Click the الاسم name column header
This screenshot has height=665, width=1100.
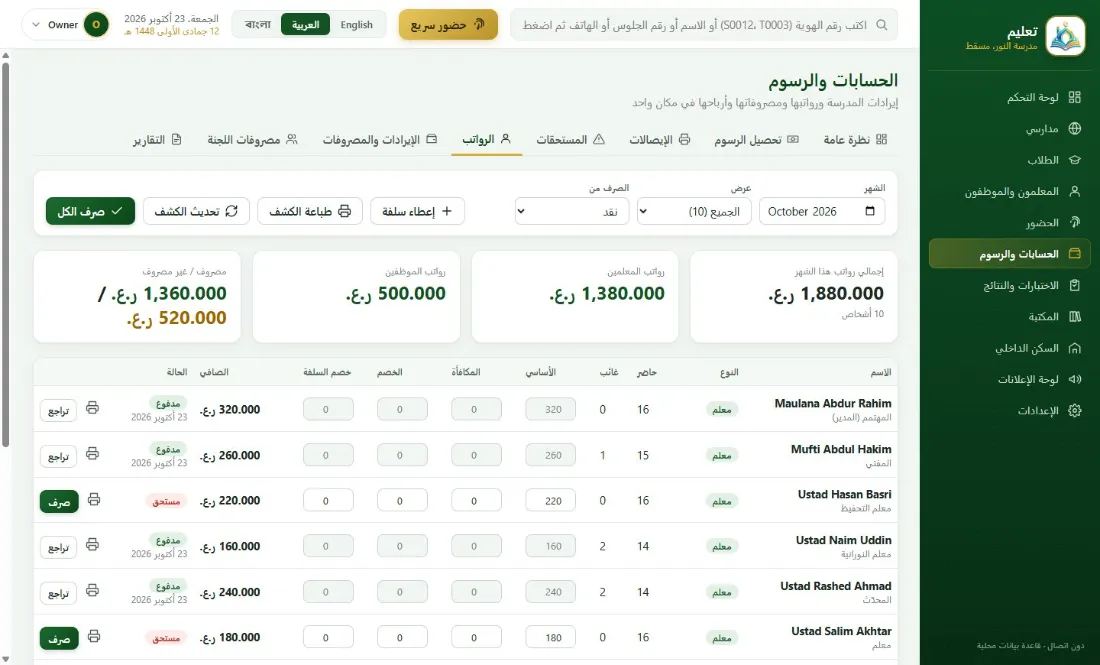[x=880, y=372]
